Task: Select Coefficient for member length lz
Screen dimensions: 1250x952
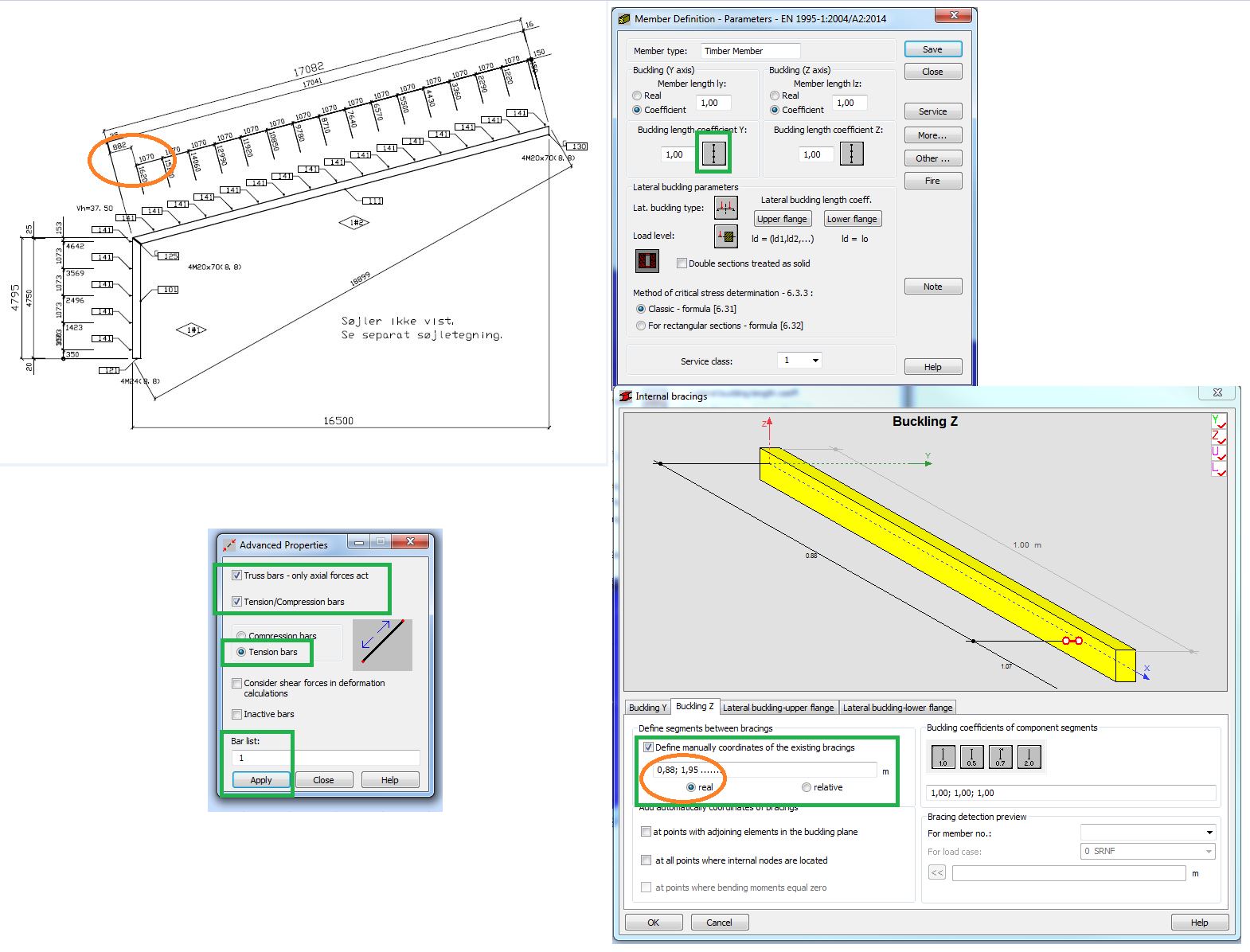Action: coord(775,110)
